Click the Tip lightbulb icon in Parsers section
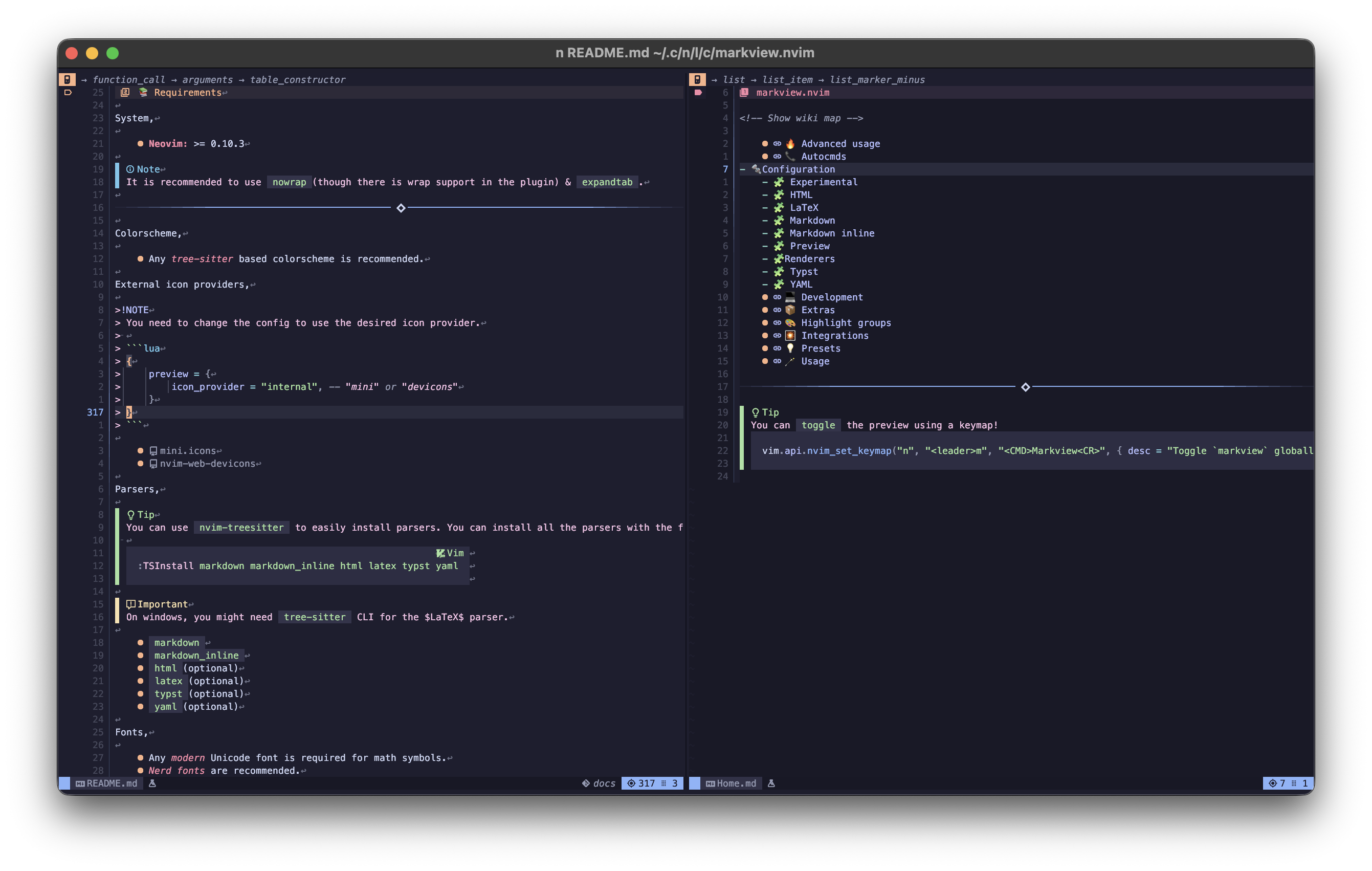The height and width of the screenshot is (871, 1372). (130, 515)
